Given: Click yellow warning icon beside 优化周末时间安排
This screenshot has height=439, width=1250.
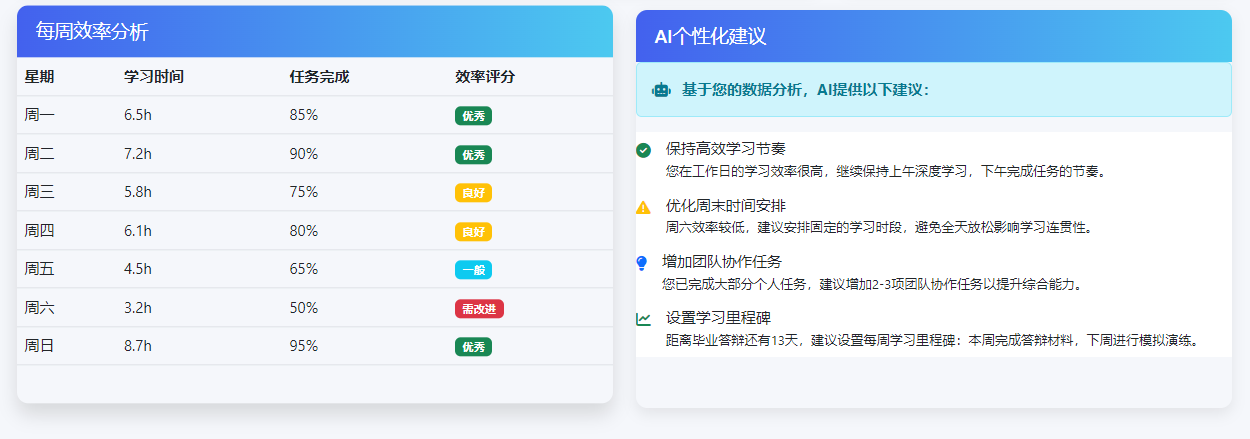Looking at the screenshot, I should (643, 207).
